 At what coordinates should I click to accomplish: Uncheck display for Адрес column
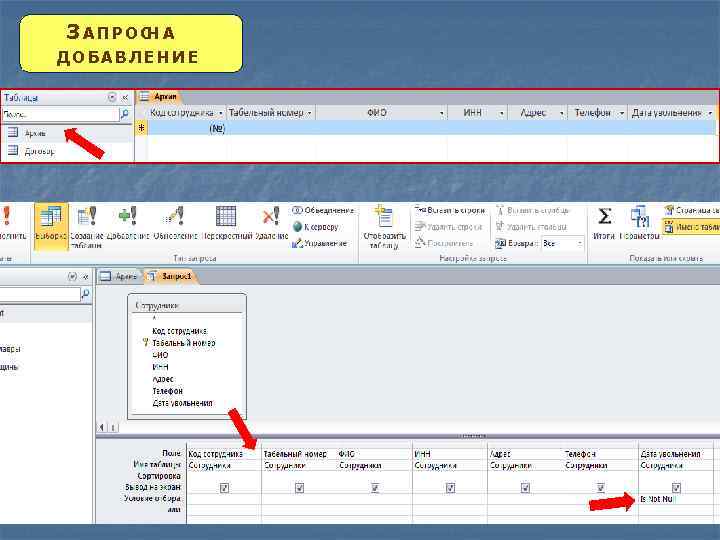(x=525, y=488)
